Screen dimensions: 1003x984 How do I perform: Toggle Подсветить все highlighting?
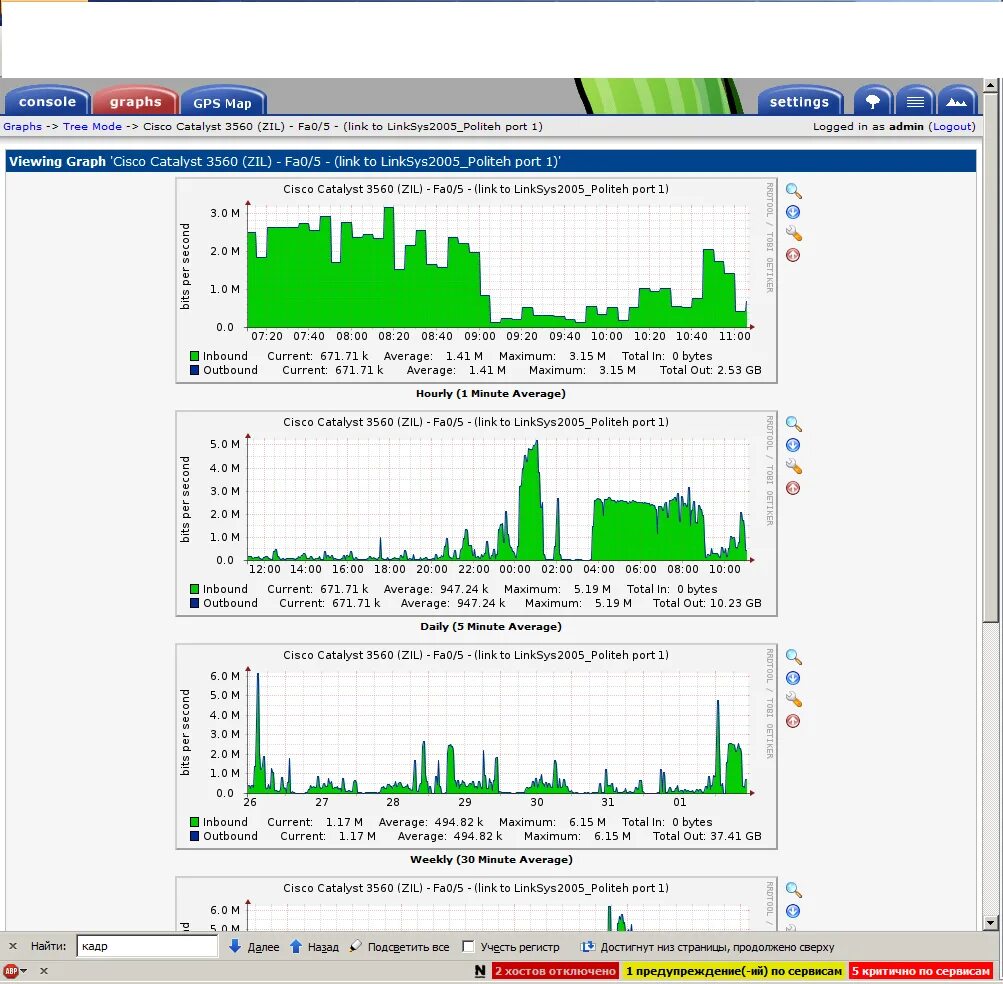[x=400, y=947]
